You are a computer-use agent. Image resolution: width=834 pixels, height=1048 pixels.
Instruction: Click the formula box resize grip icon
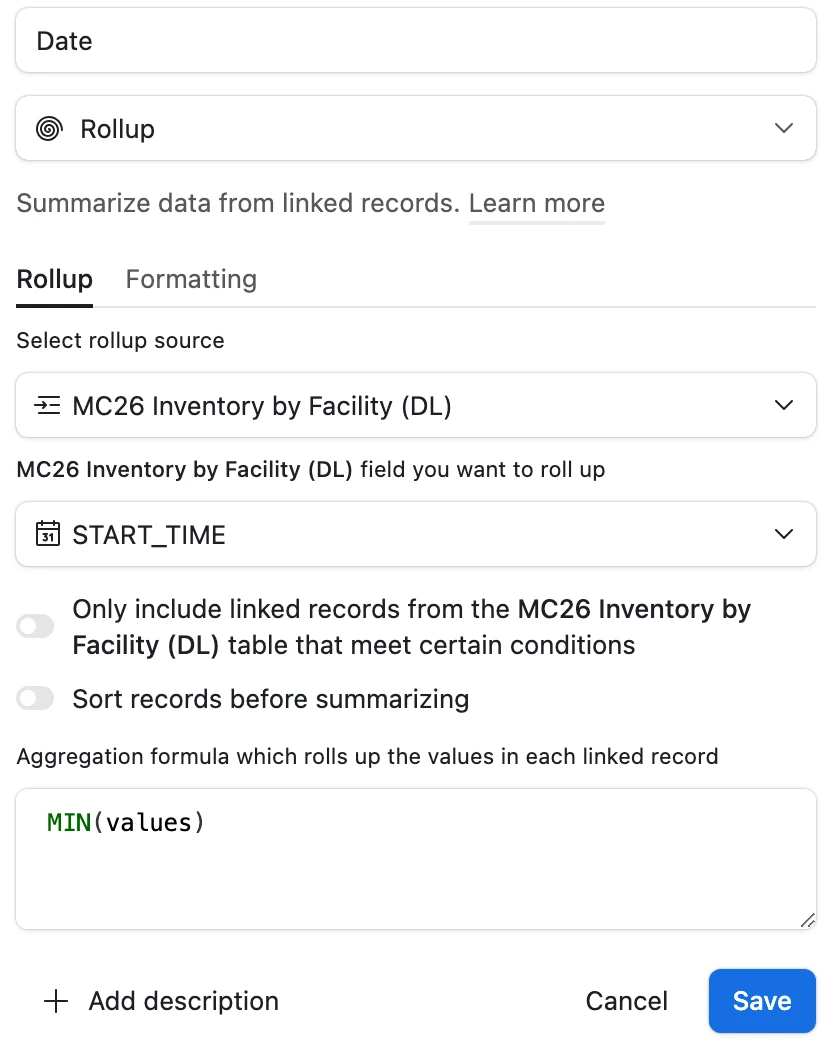tap(807, 920)
